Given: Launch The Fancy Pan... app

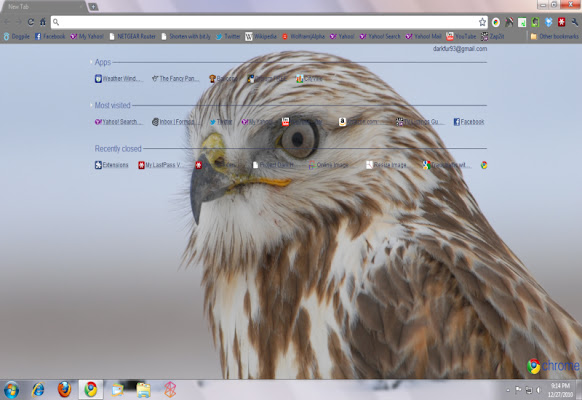Looking at the screenshot, I should tap(176, 79).
